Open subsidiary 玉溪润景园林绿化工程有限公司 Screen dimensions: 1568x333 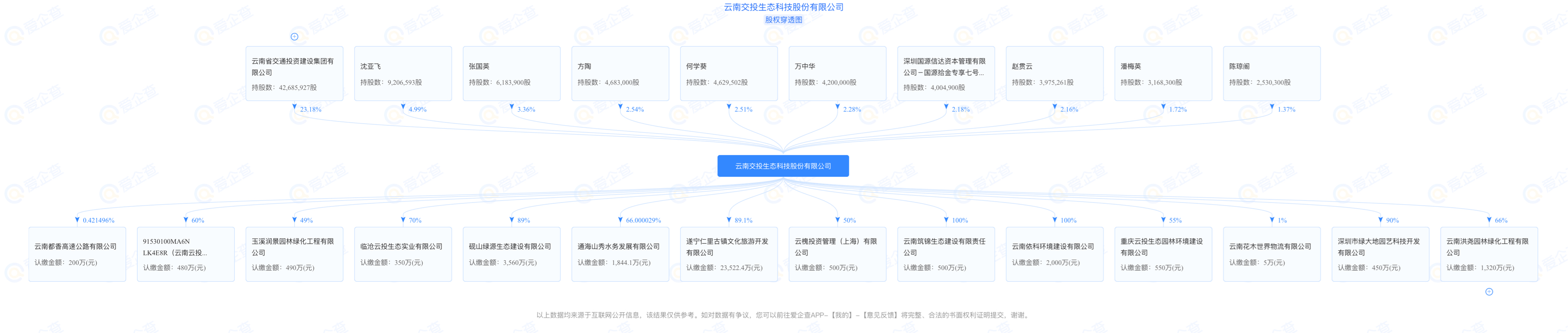[x=295, y=255]
